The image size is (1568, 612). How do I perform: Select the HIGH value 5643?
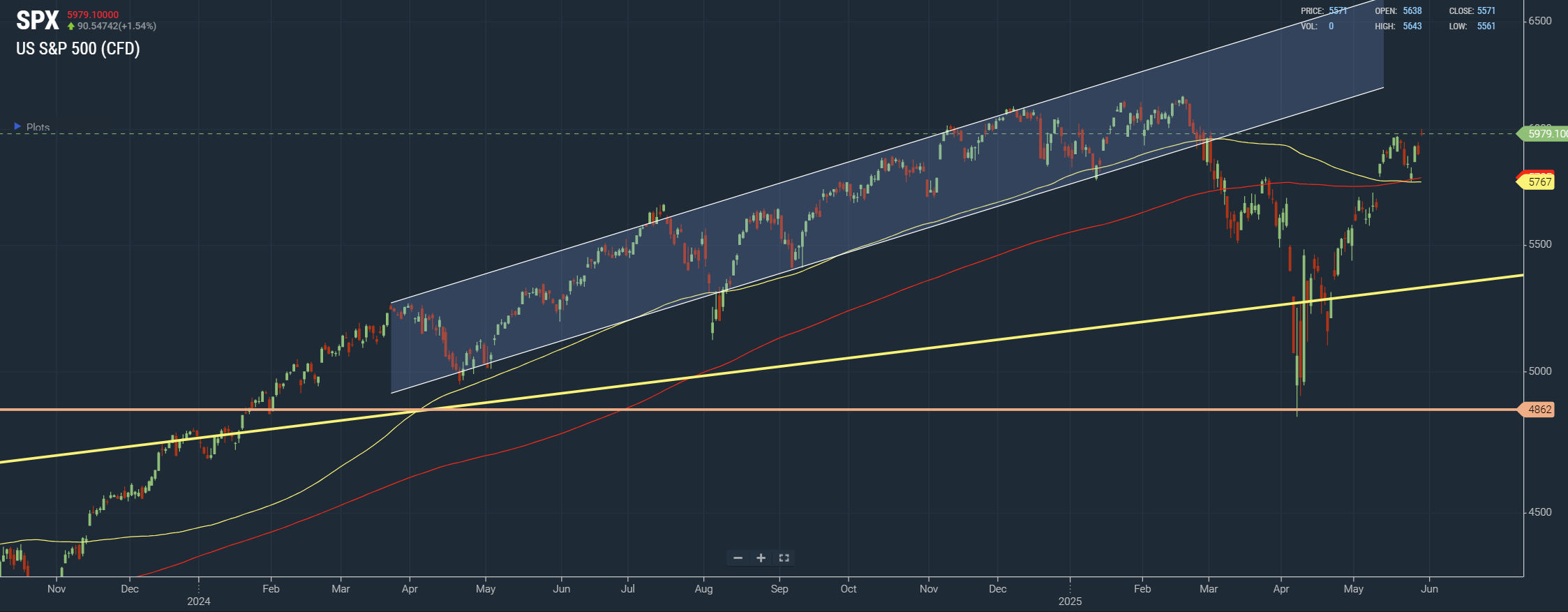point(1412,27)
